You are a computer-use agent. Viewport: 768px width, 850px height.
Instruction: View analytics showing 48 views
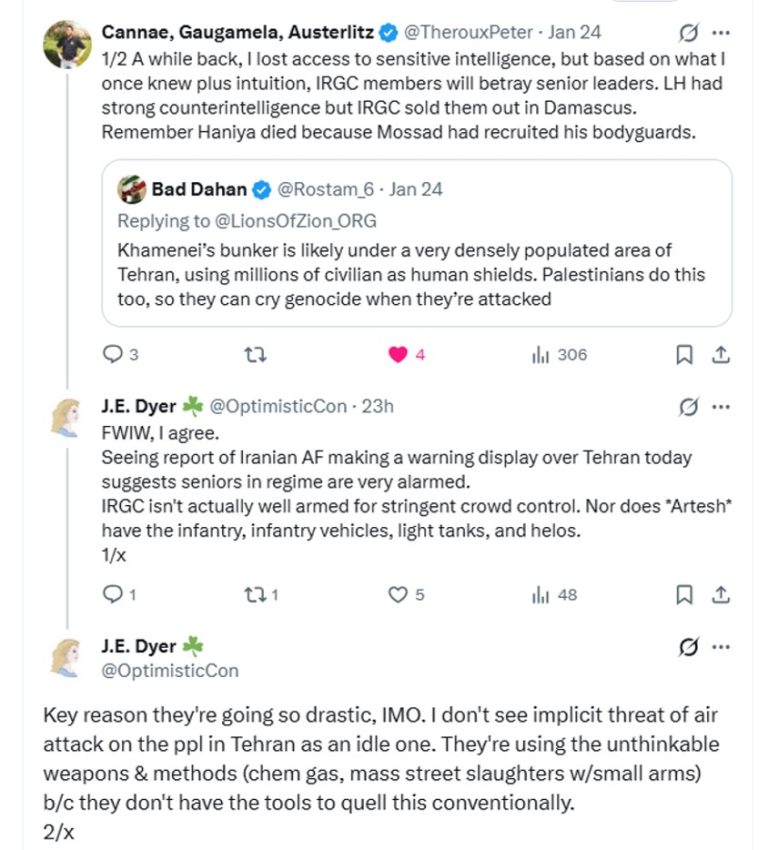pyautogui.click(x=540, y=594)
